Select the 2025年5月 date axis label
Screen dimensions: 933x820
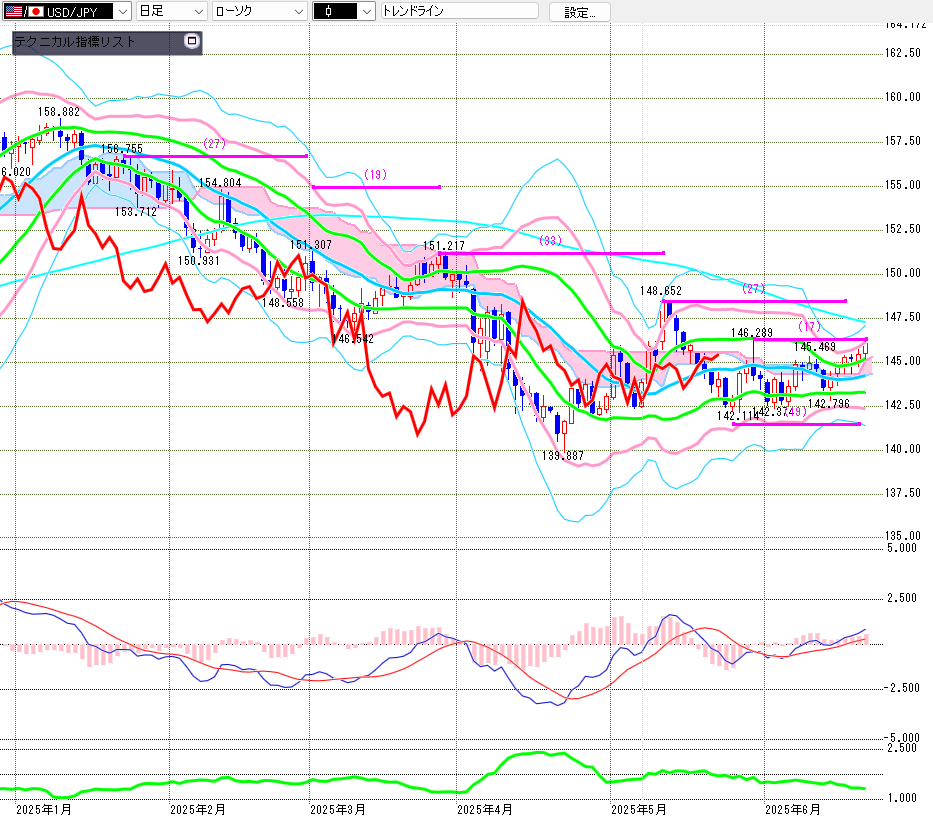(639, 810)
